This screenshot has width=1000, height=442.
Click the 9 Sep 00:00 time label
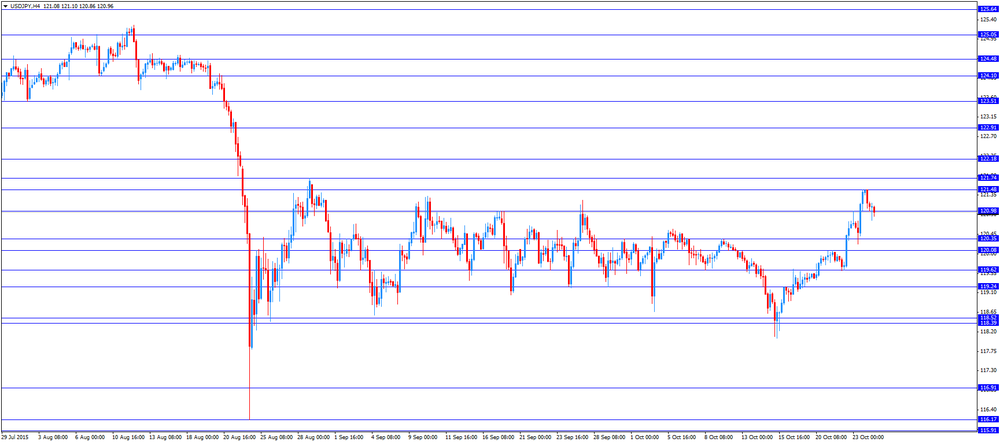pyautogui.click(x=425, y=438)
